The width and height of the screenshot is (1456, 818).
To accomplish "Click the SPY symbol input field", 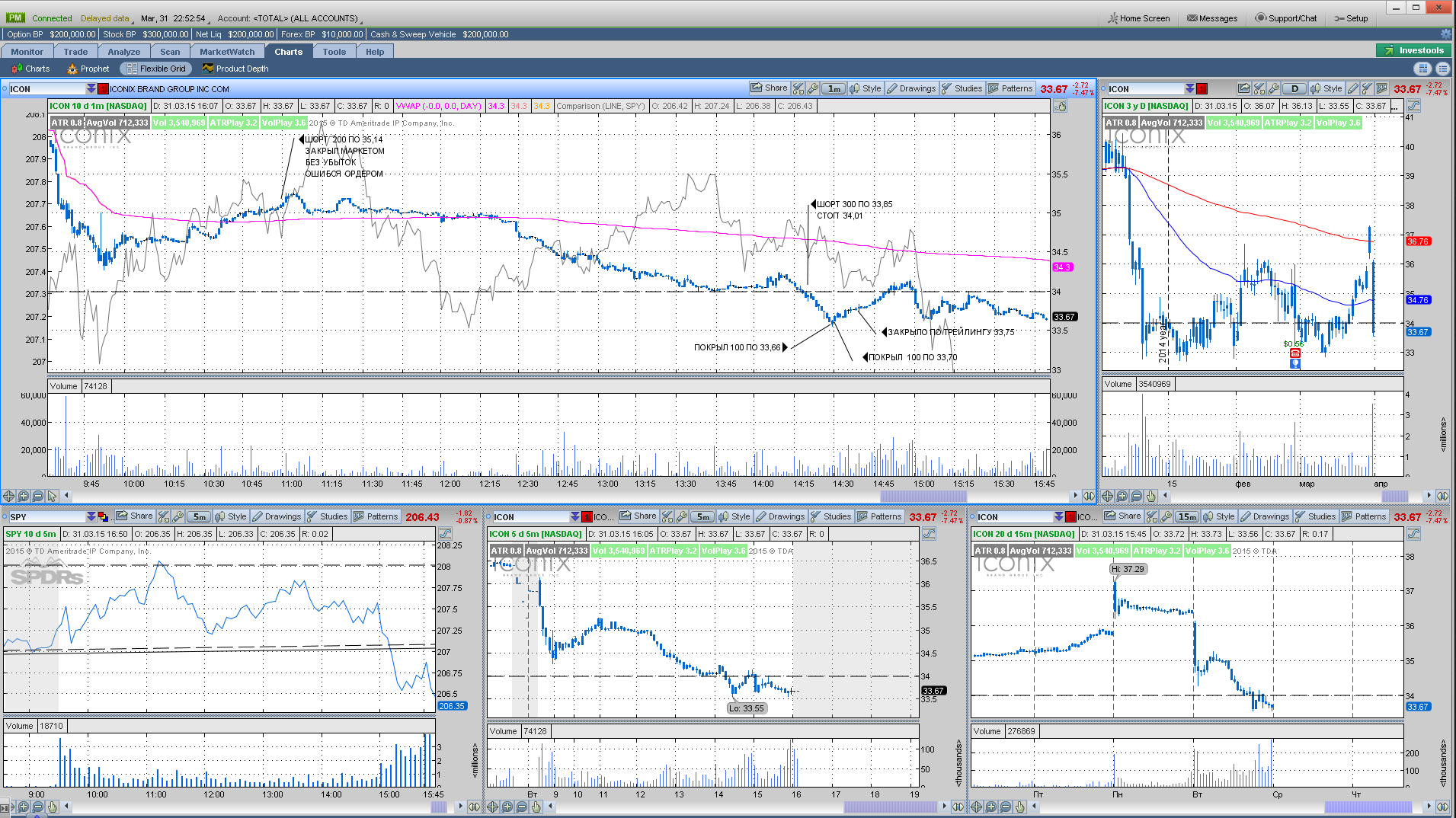I will click(x=47, y=516).
